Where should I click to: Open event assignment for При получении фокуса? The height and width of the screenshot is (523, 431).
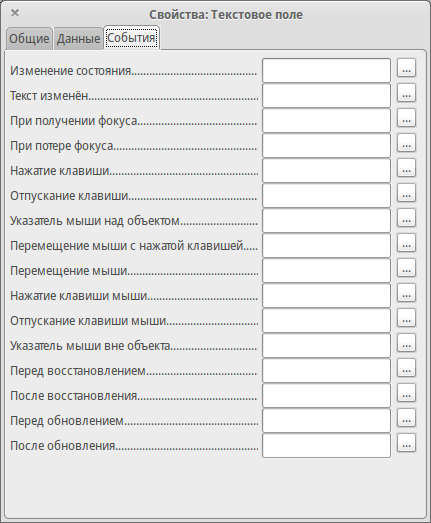(x=406, y=118)
